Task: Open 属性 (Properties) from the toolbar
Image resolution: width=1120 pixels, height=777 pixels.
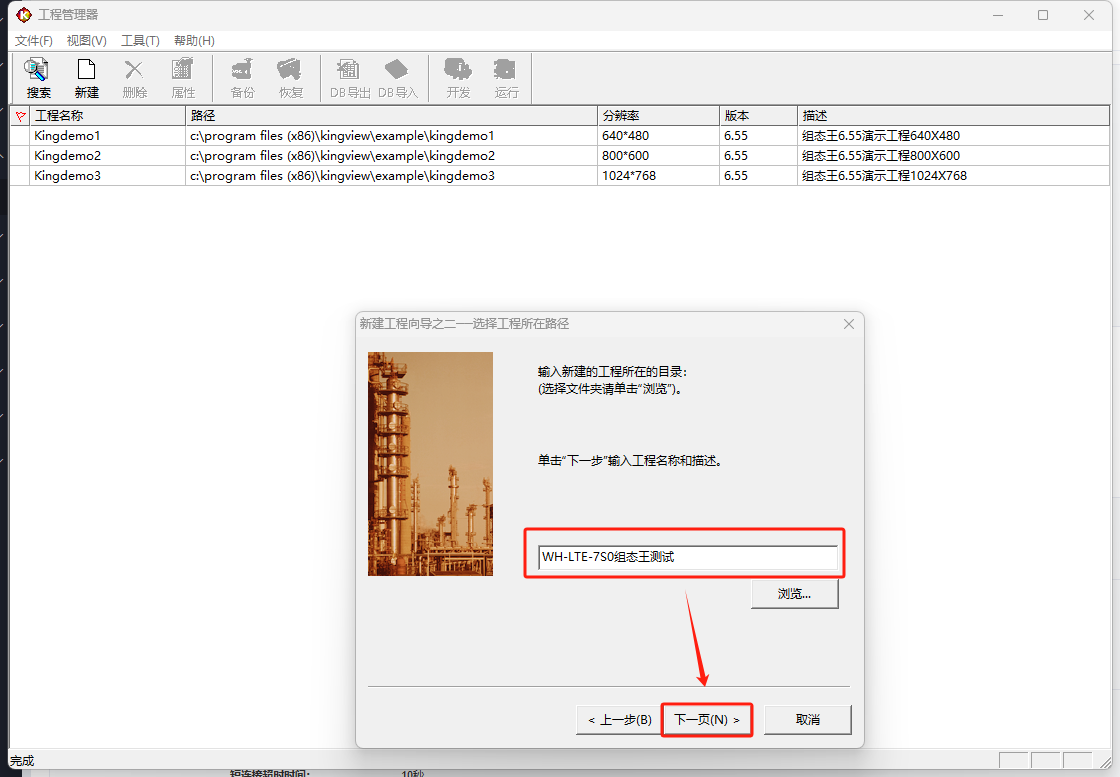Action: click(x=183, y=77)
